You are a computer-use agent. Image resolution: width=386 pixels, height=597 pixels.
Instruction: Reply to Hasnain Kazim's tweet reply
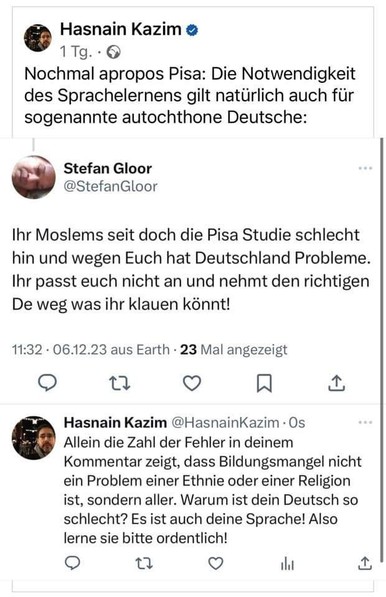[x=72, y=563]
